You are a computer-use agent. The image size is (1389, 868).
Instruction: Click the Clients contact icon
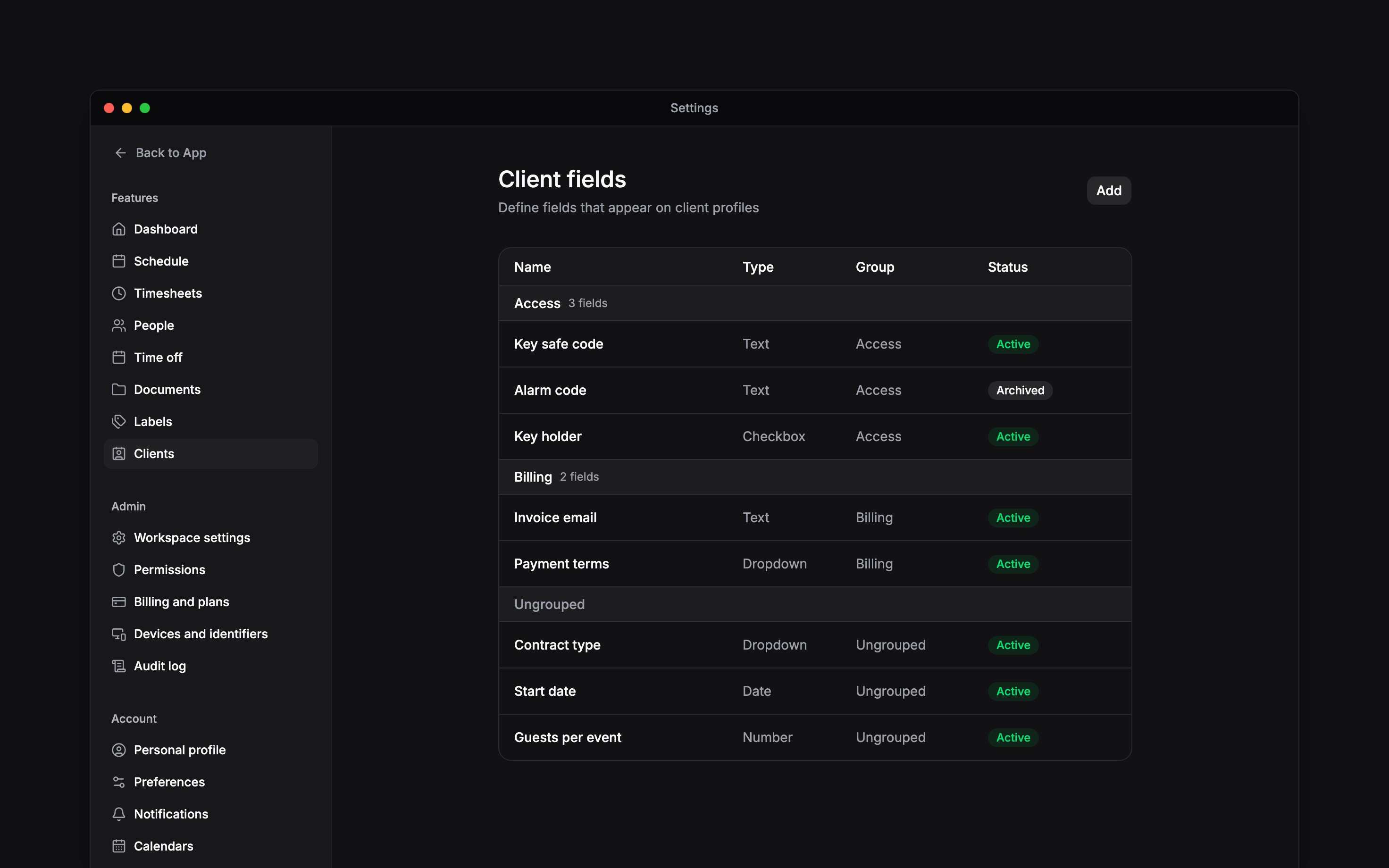point(119,454)
